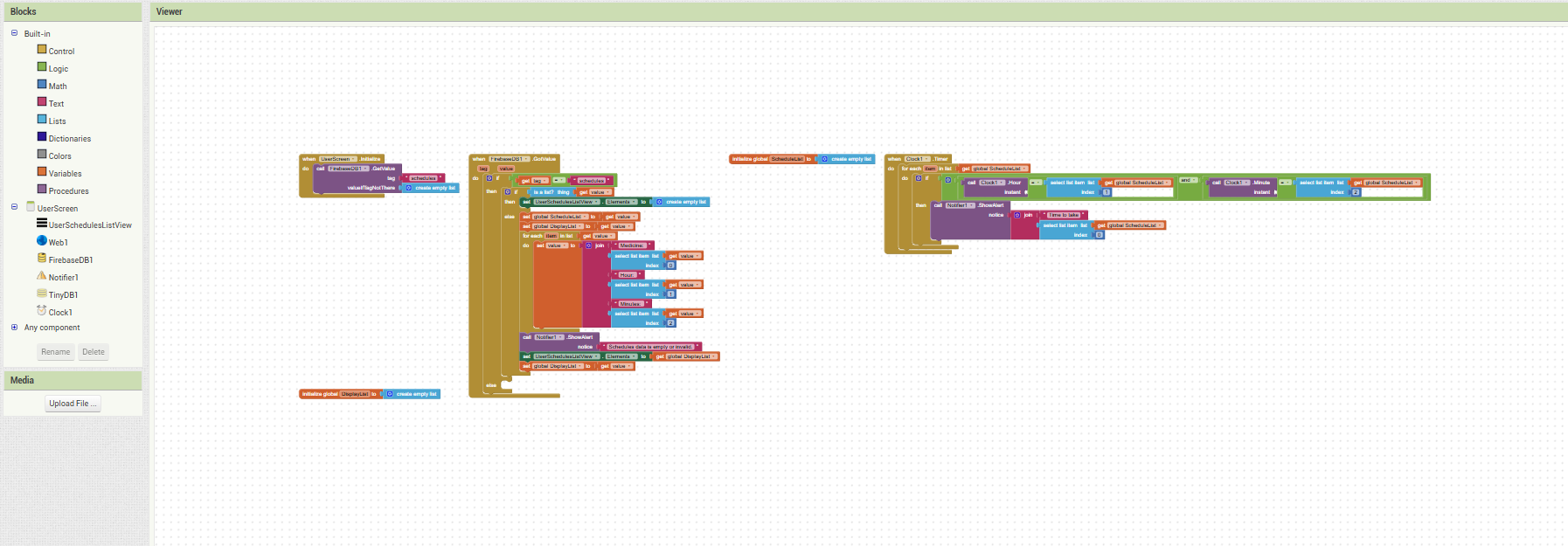Expand the Any component section
Viewport: 1568px width, 546px height.
click(14, 328)
